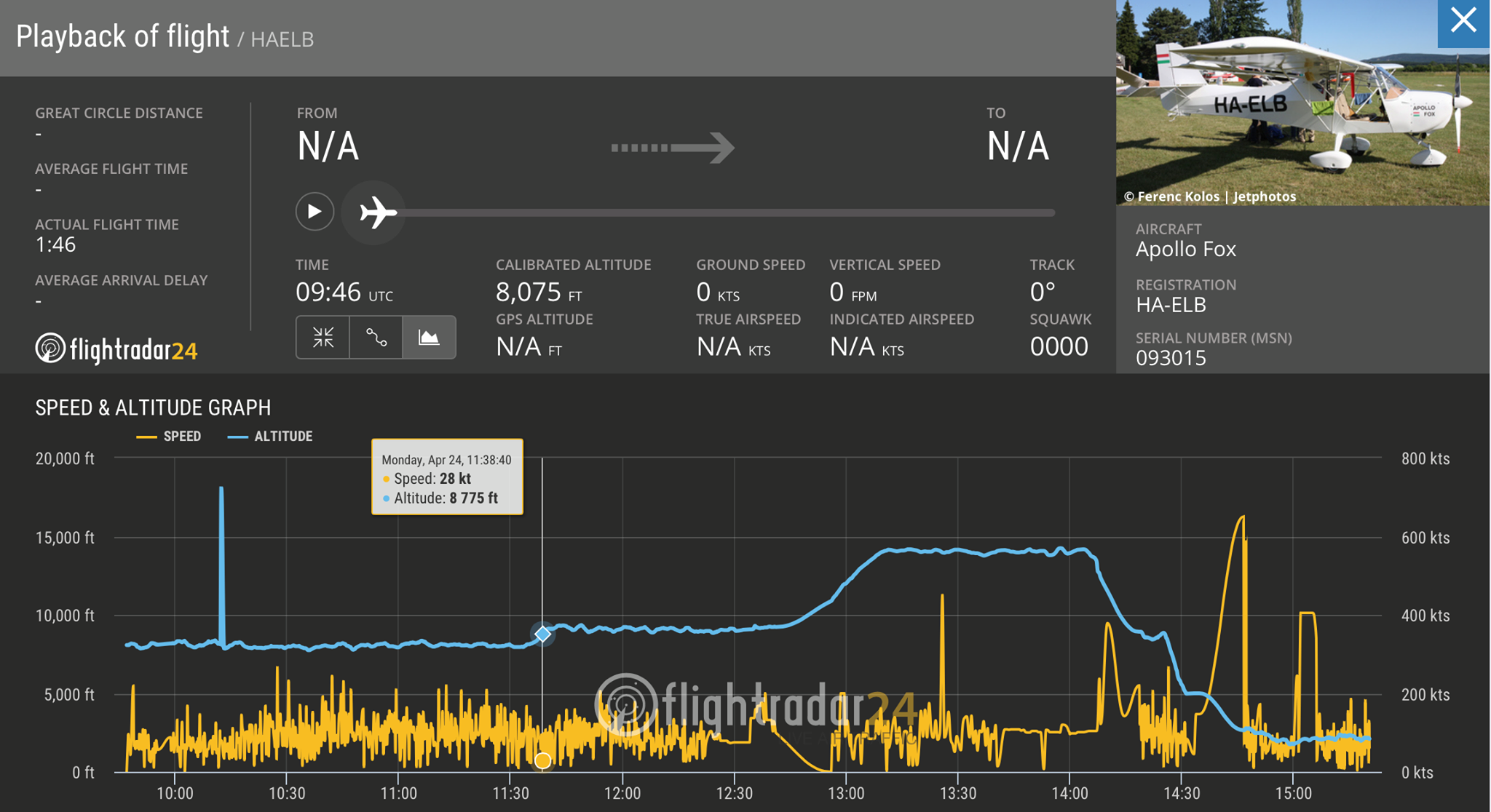Click the playback progress track bar

[x=728, y=212]
